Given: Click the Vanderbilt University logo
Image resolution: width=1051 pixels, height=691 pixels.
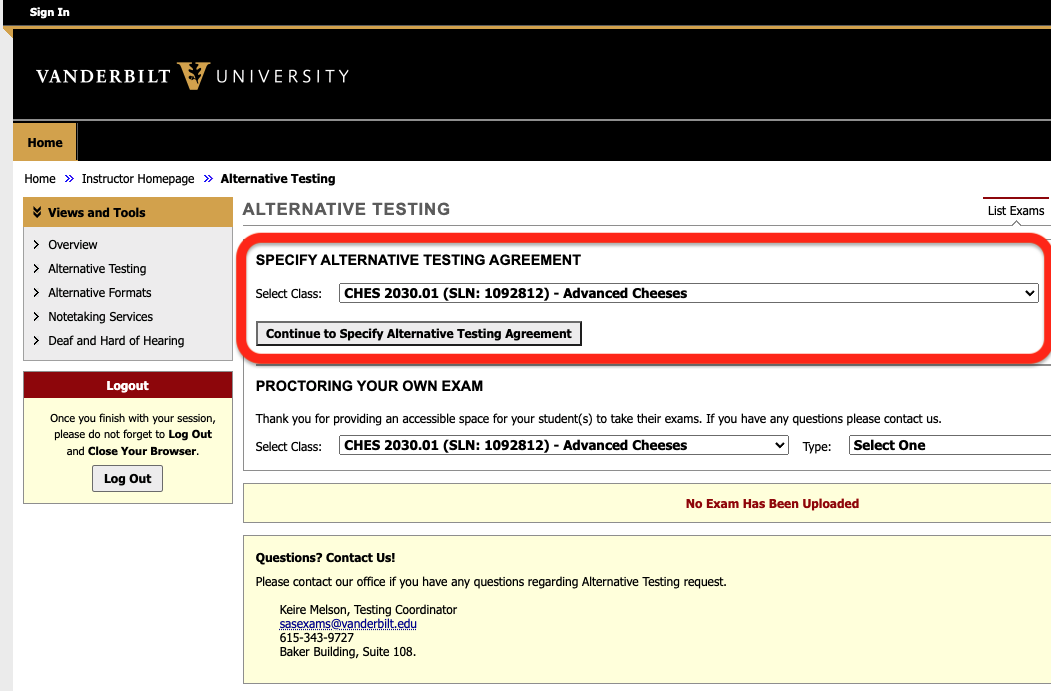Looking at the screenshot, I should [x=190, y=75].
